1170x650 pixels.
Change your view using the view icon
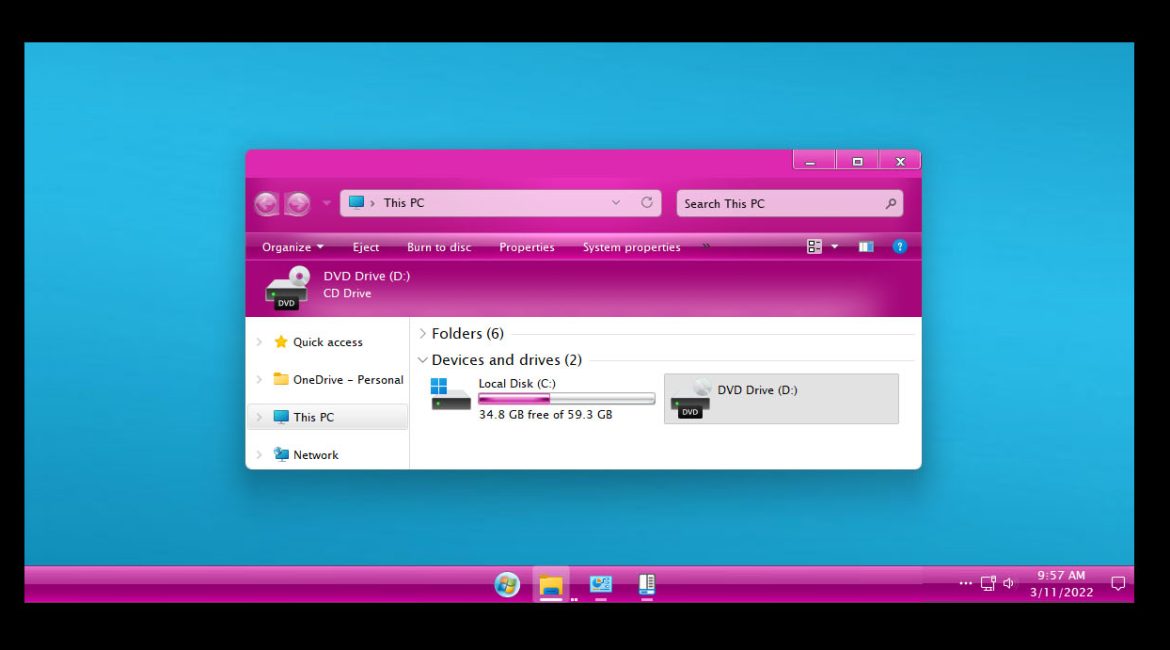(815, 247)
